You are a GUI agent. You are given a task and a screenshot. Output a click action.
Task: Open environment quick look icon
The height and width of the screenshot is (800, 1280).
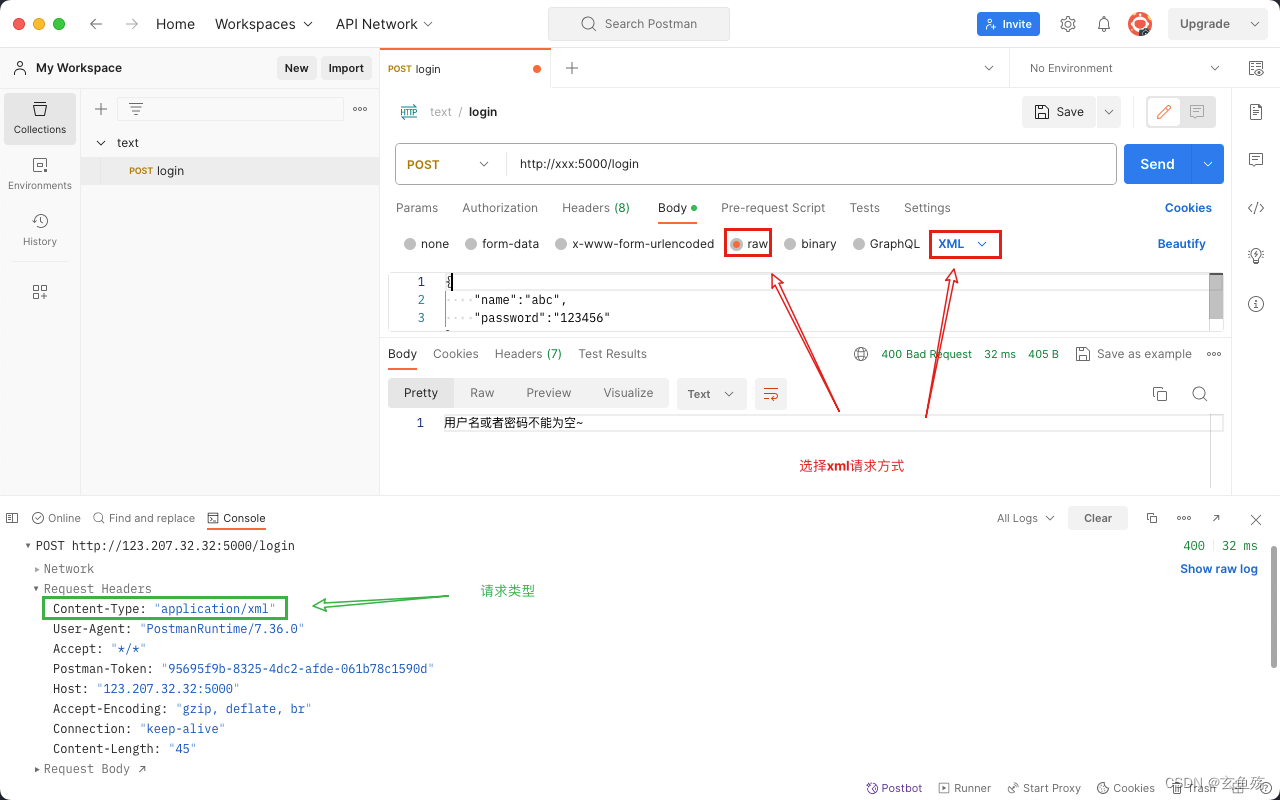pyautogui.click(x=1256, y=68)
